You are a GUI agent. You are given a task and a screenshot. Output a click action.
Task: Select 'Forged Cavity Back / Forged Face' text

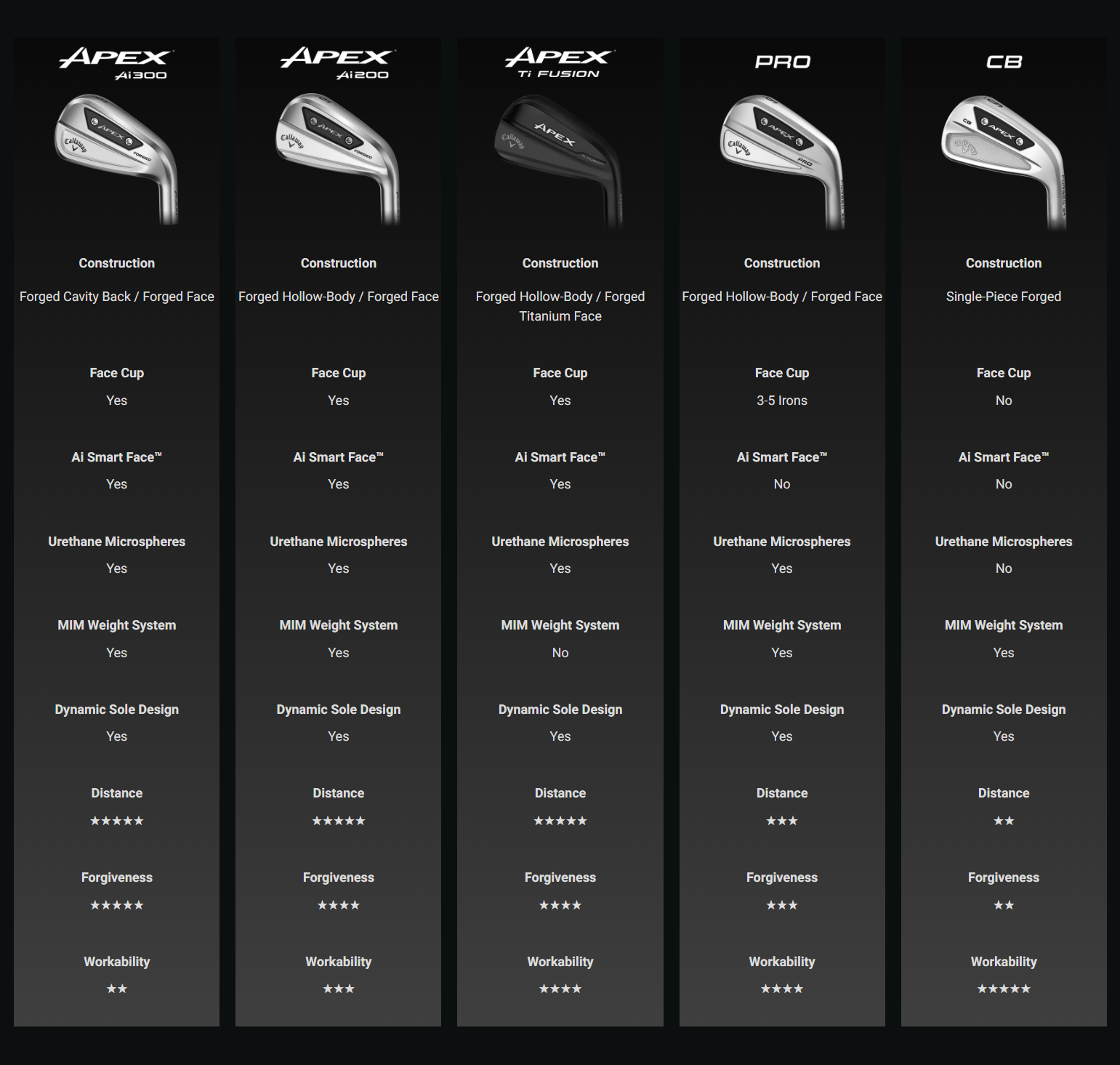point(117,297)
